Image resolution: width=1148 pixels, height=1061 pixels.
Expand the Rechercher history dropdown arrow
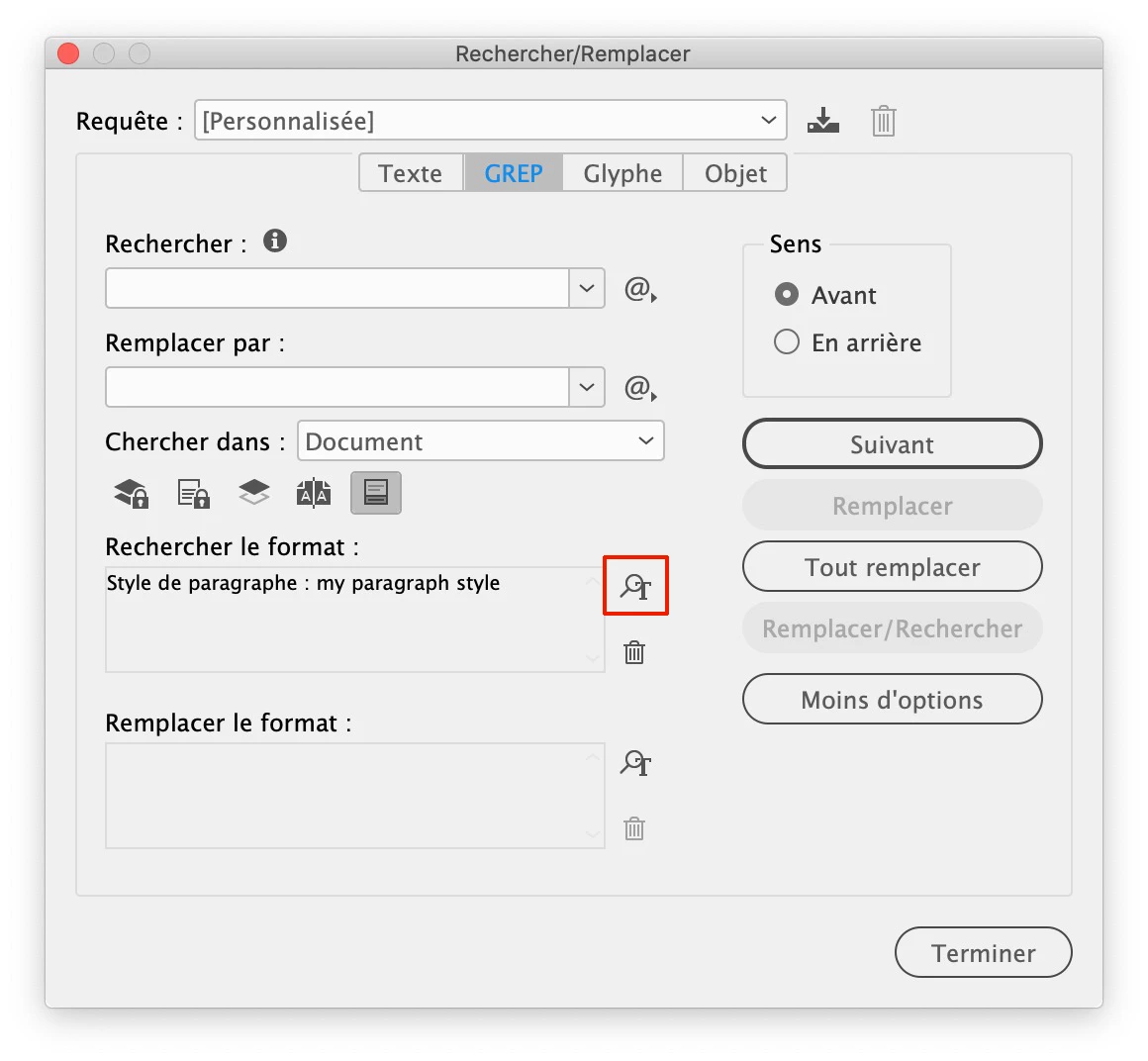click(587, 288)
